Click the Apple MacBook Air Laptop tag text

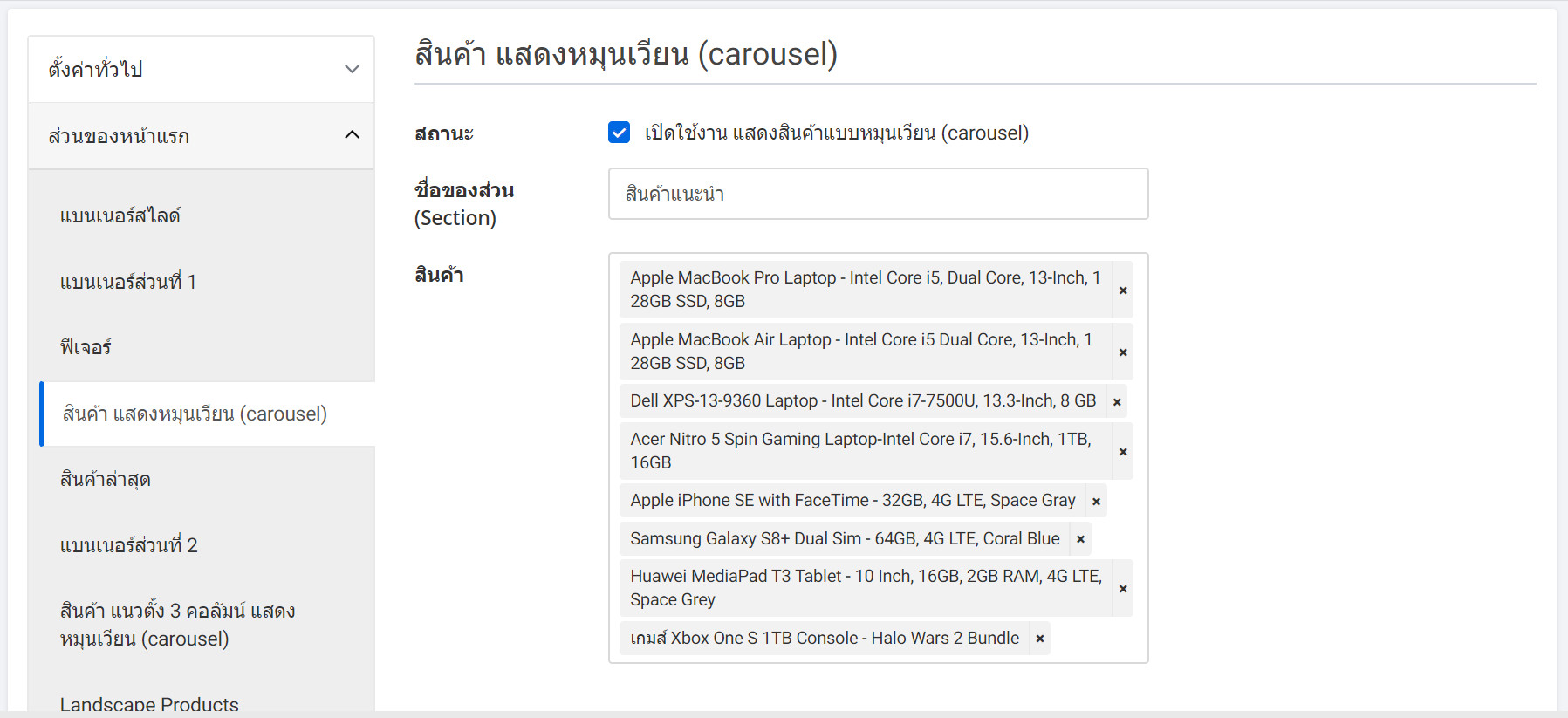click(x=861, y=352)
